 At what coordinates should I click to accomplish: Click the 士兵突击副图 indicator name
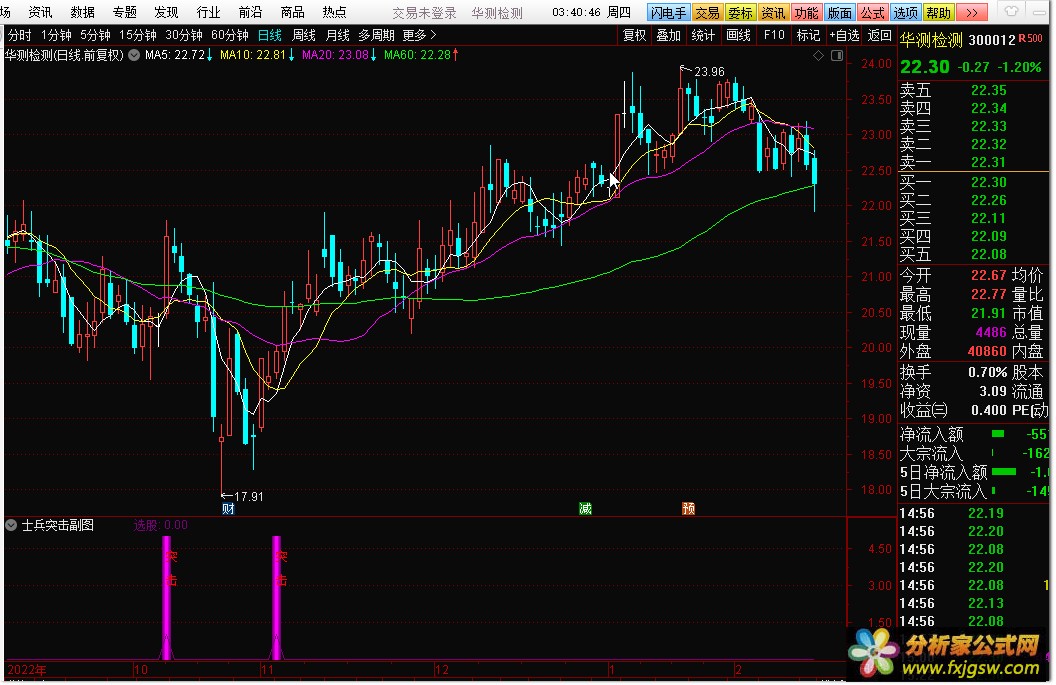58,525
